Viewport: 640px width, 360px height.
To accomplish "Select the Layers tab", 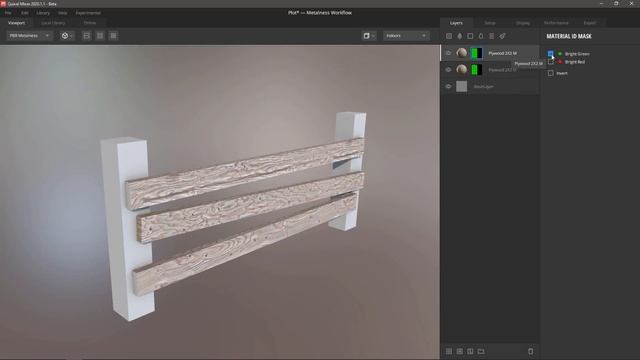I will (456, 23).
